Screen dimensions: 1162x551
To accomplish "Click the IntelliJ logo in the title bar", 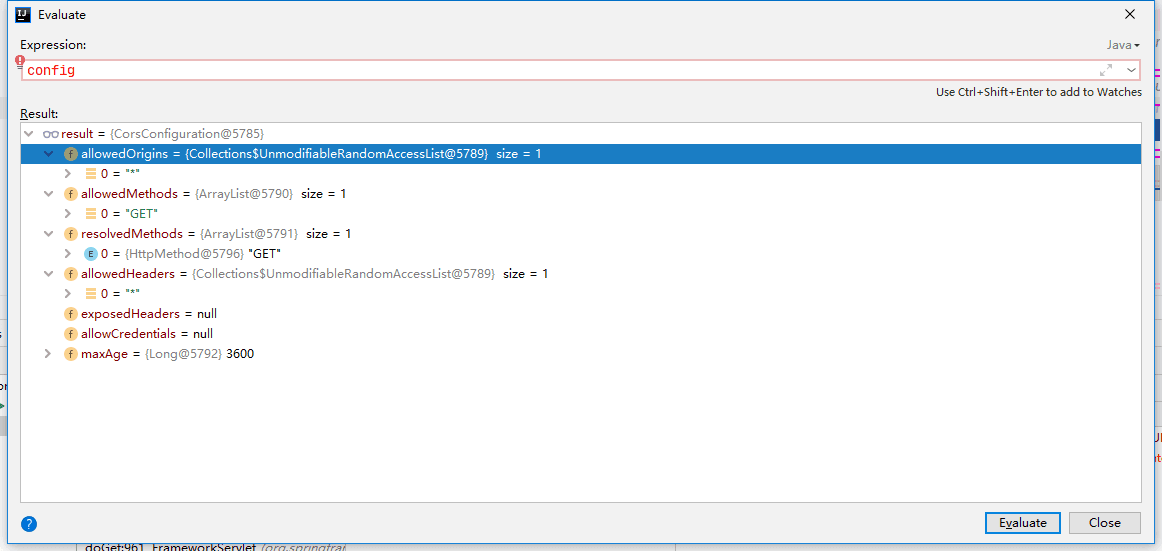I will [23, 14].
